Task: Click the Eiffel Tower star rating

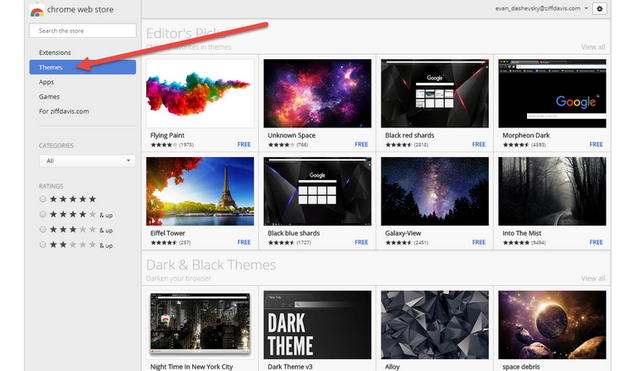Action: (x=164, y=243)
